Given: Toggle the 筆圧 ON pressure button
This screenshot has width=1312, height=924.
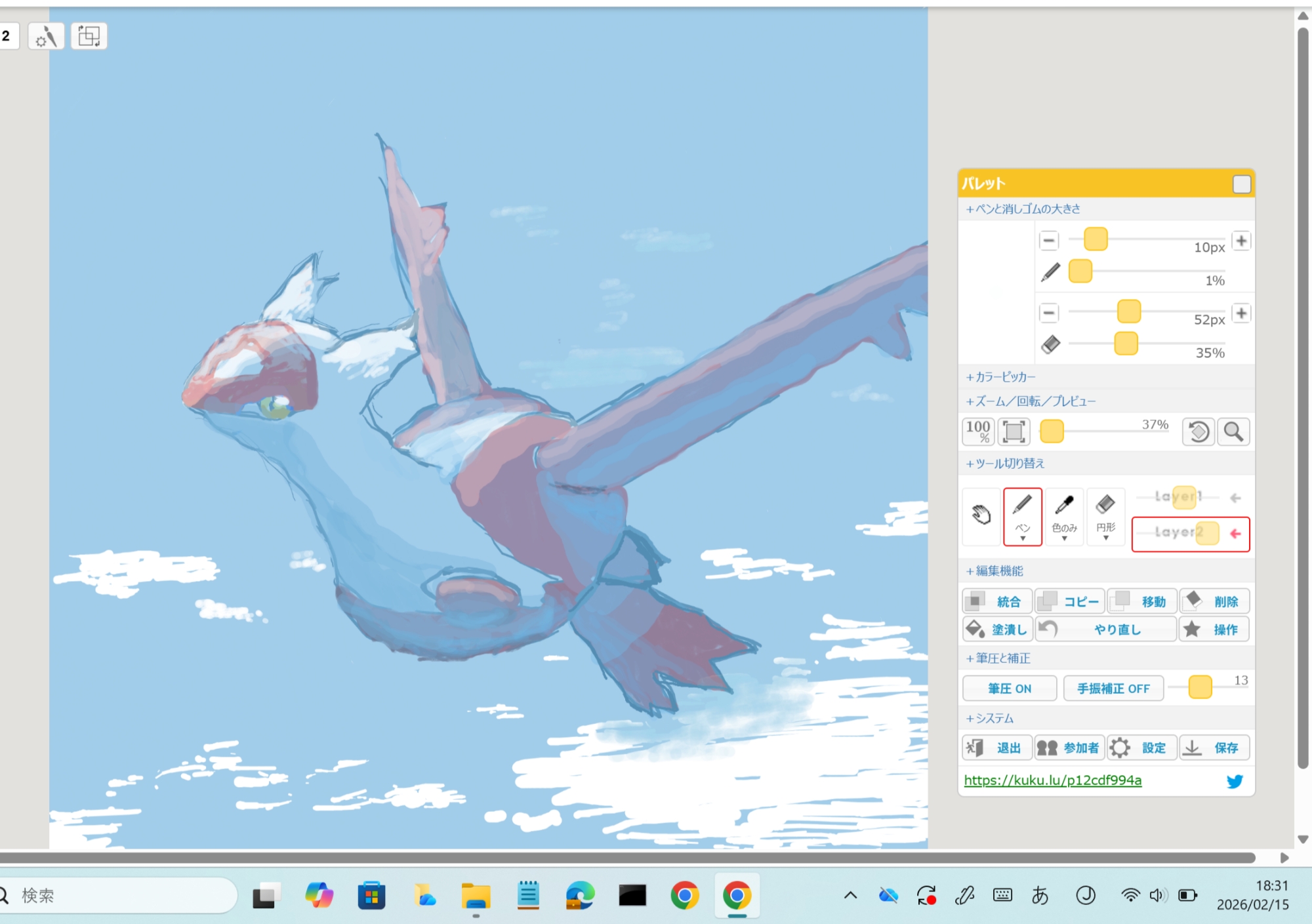Looking at the screenshot, I should coord(1009,689).
